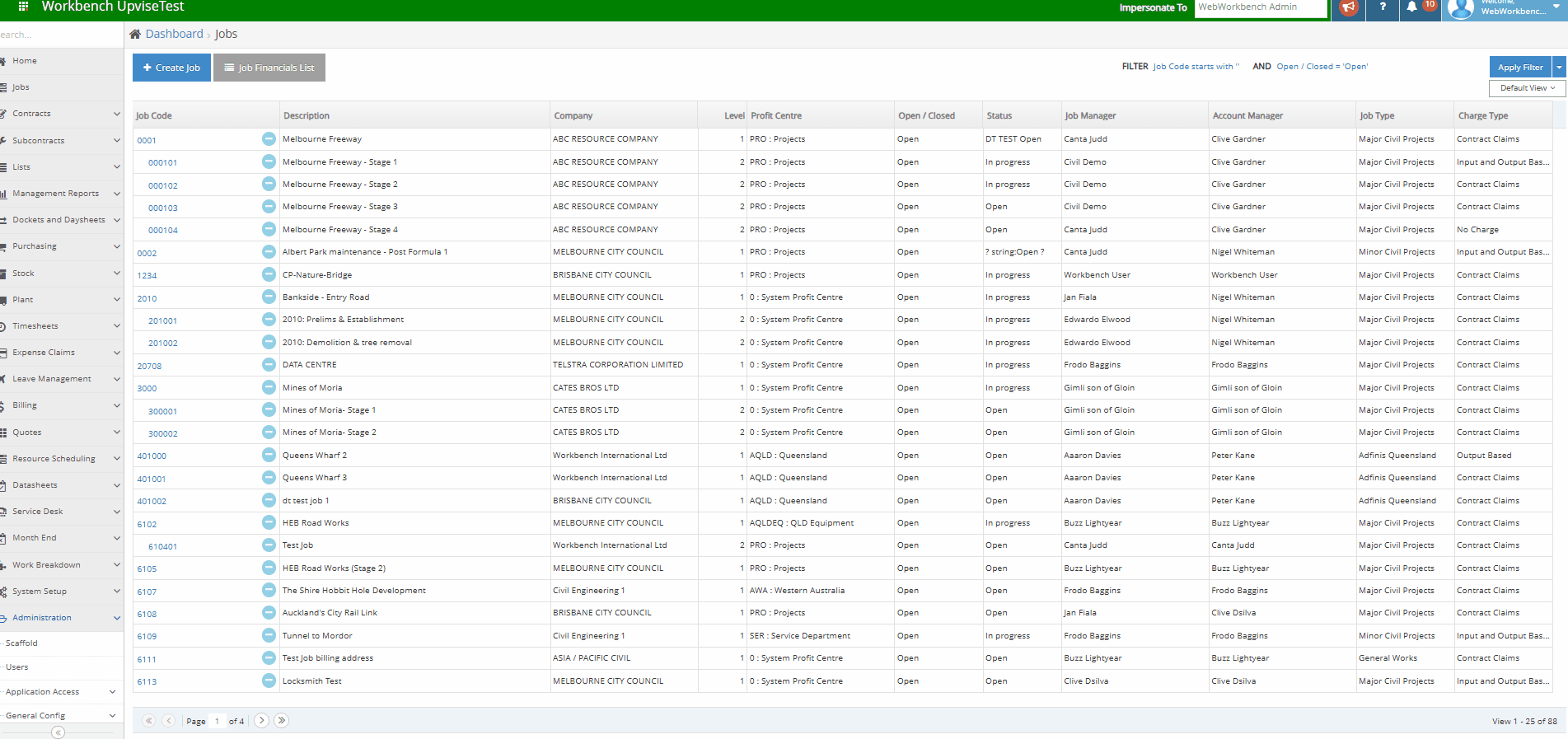Click the circle icon for job 6105

269,568
